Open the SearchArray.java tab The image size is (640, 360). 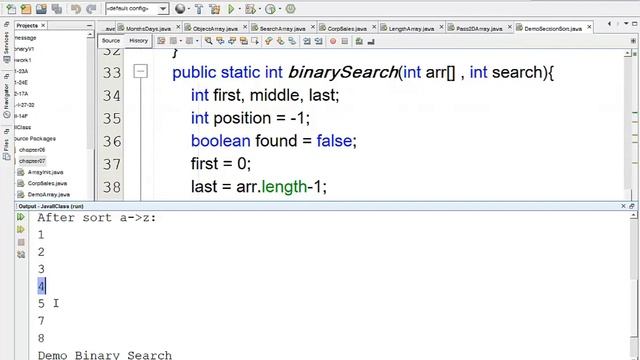point(282,28)
